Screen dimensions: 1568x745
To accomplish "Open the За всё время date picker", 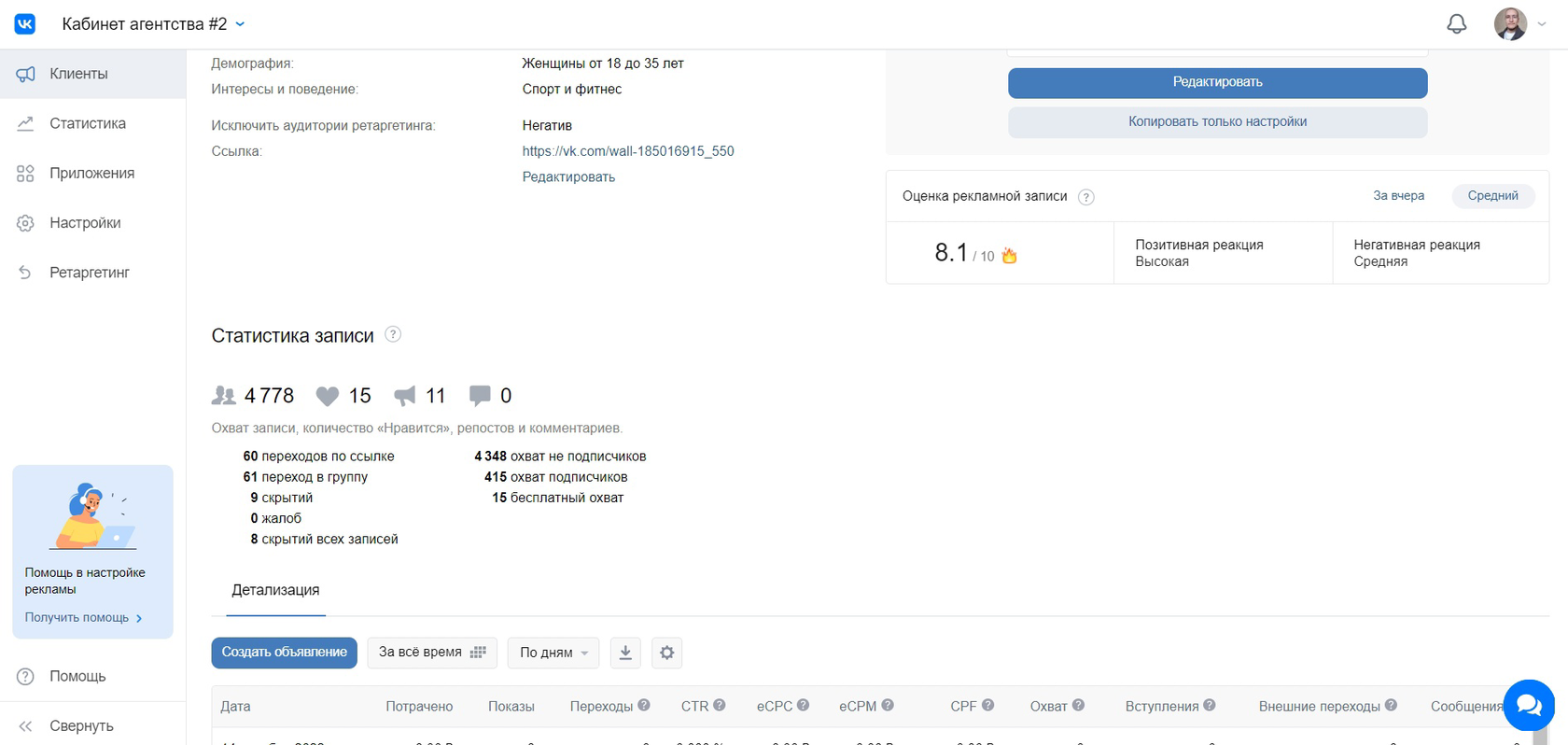I will pyautogui.click(x=432, y=653).
